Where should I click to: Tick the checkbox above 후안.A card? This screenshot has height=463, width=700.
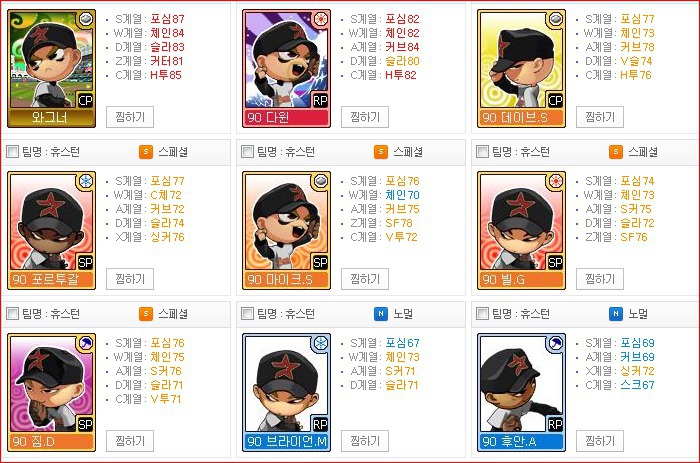(482, 314)
